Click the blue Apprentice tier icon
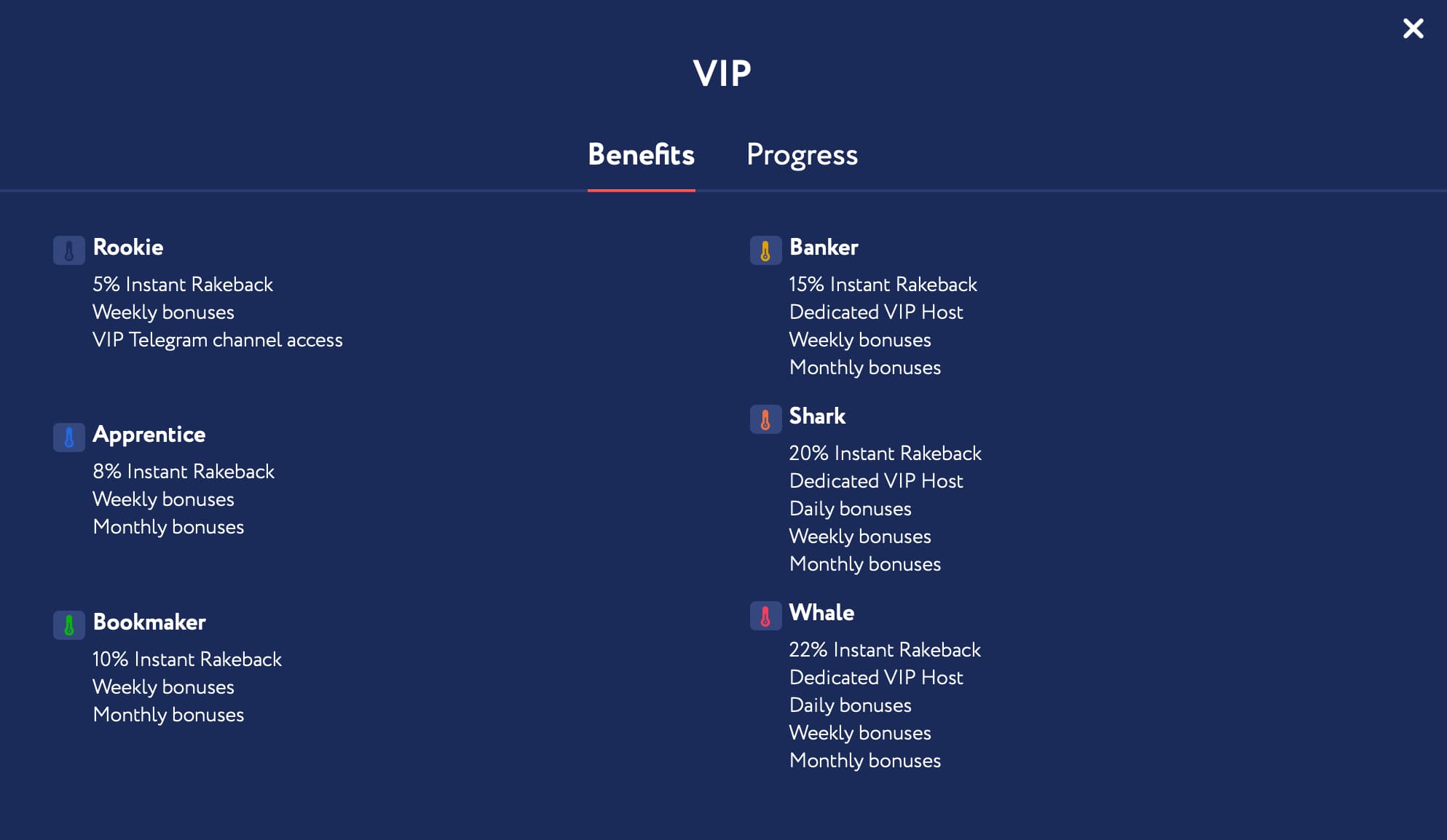Screen dimensions: 1447x840 click(69, 437)
